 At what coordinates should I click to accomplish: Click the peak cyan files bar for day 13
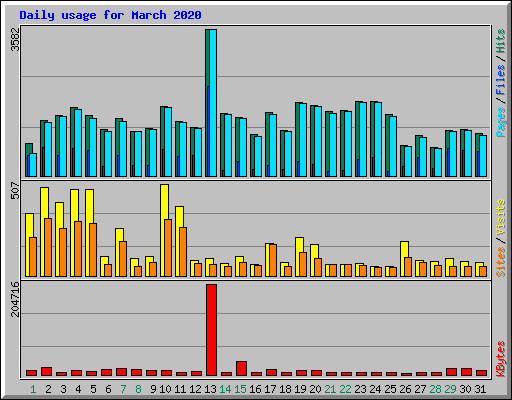tap(213, 103)
